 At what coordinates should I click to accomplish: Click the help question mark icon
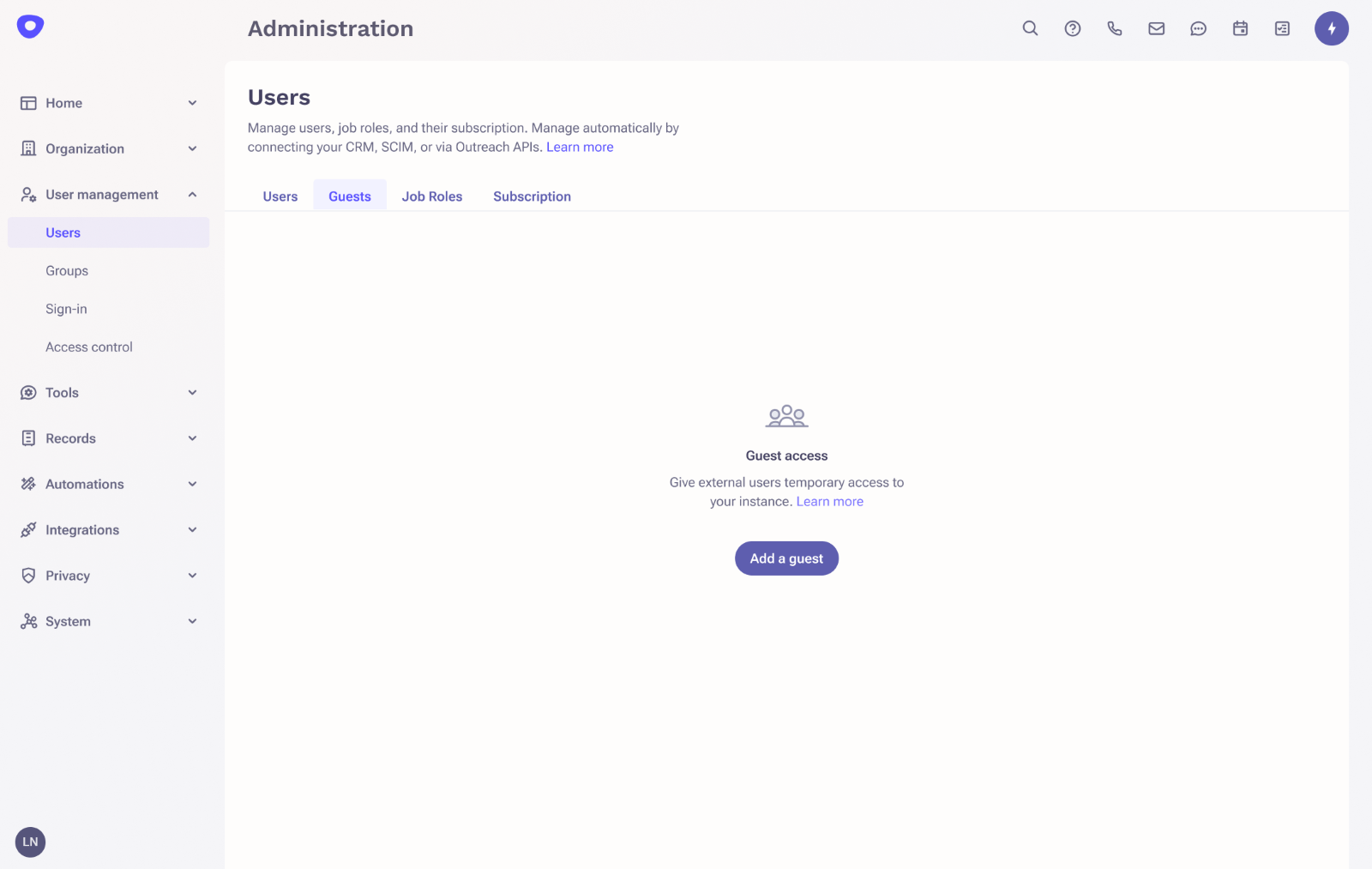[1072, 28]
